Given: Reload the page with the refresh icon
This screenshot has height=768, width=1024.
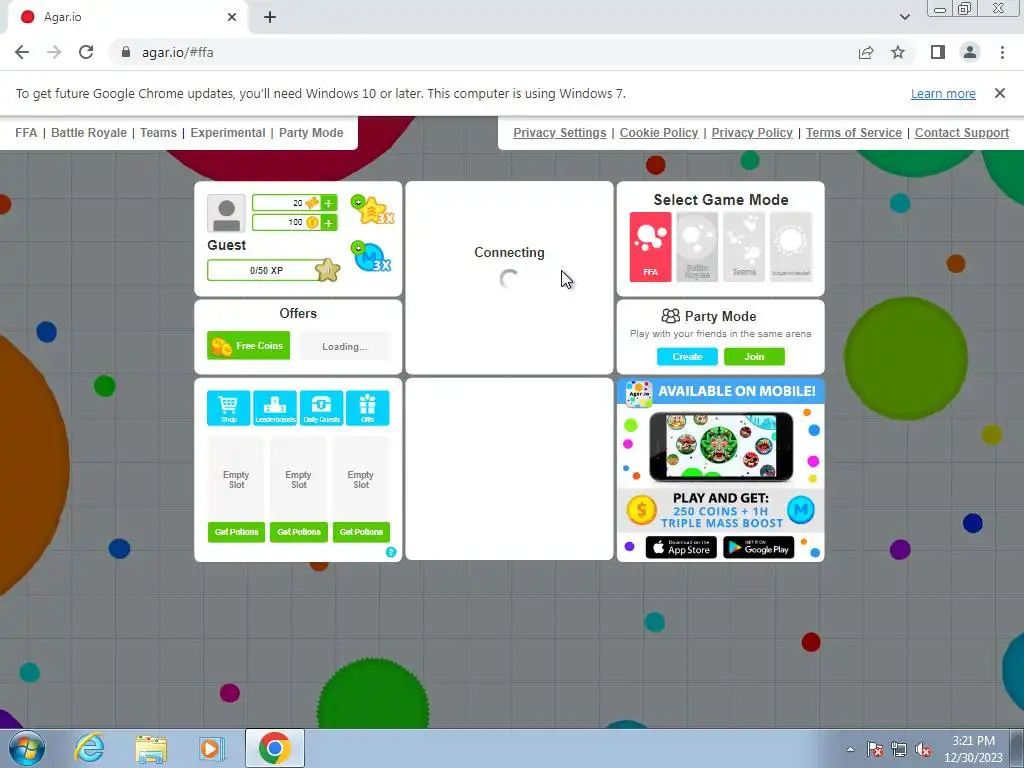Looking at the screenshot, I should (86, 52).
